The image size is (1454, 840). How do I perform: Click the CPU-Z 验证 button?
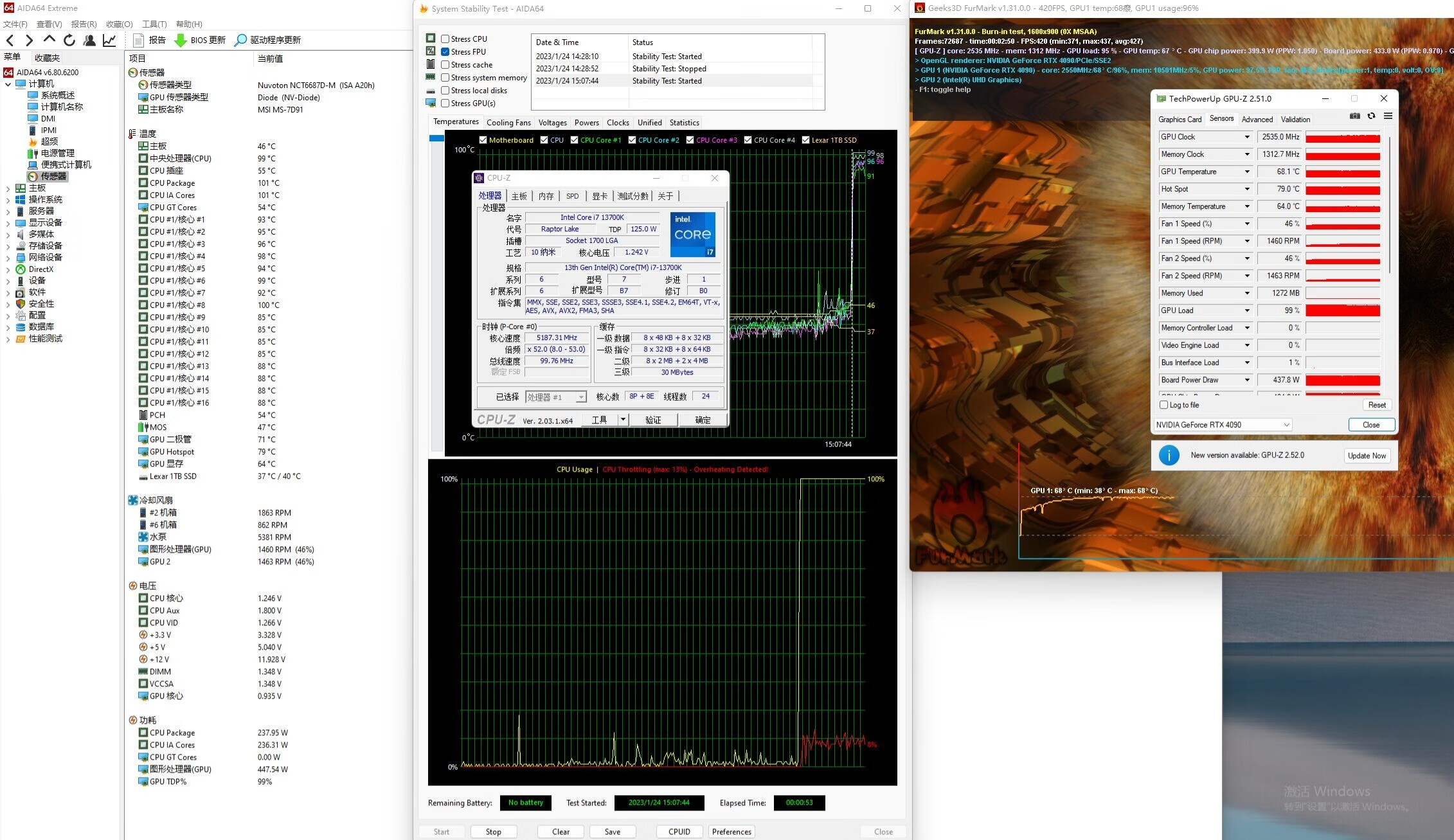tap(653, 420)
